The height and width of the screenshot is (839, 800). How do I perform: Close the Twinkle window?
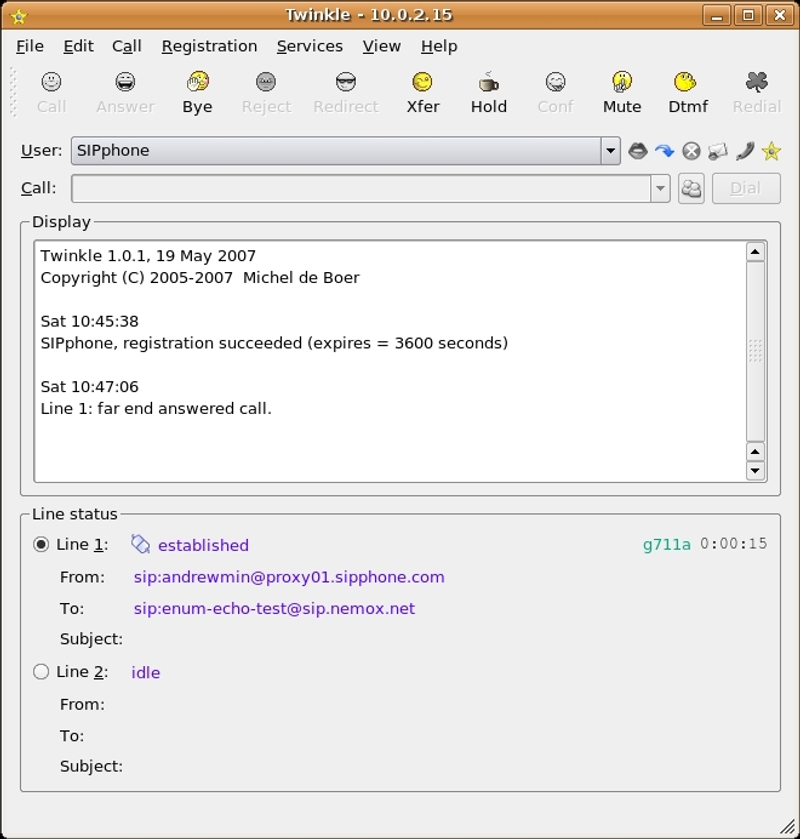point(780,16)
